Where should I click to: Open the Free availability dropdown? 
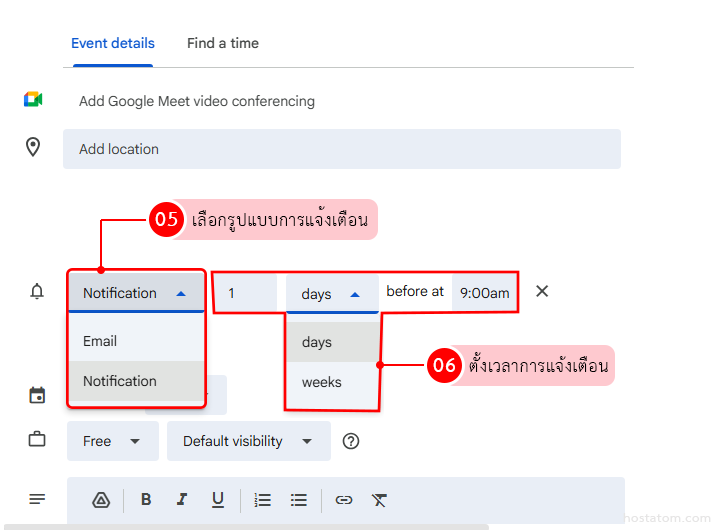(112, 441)
